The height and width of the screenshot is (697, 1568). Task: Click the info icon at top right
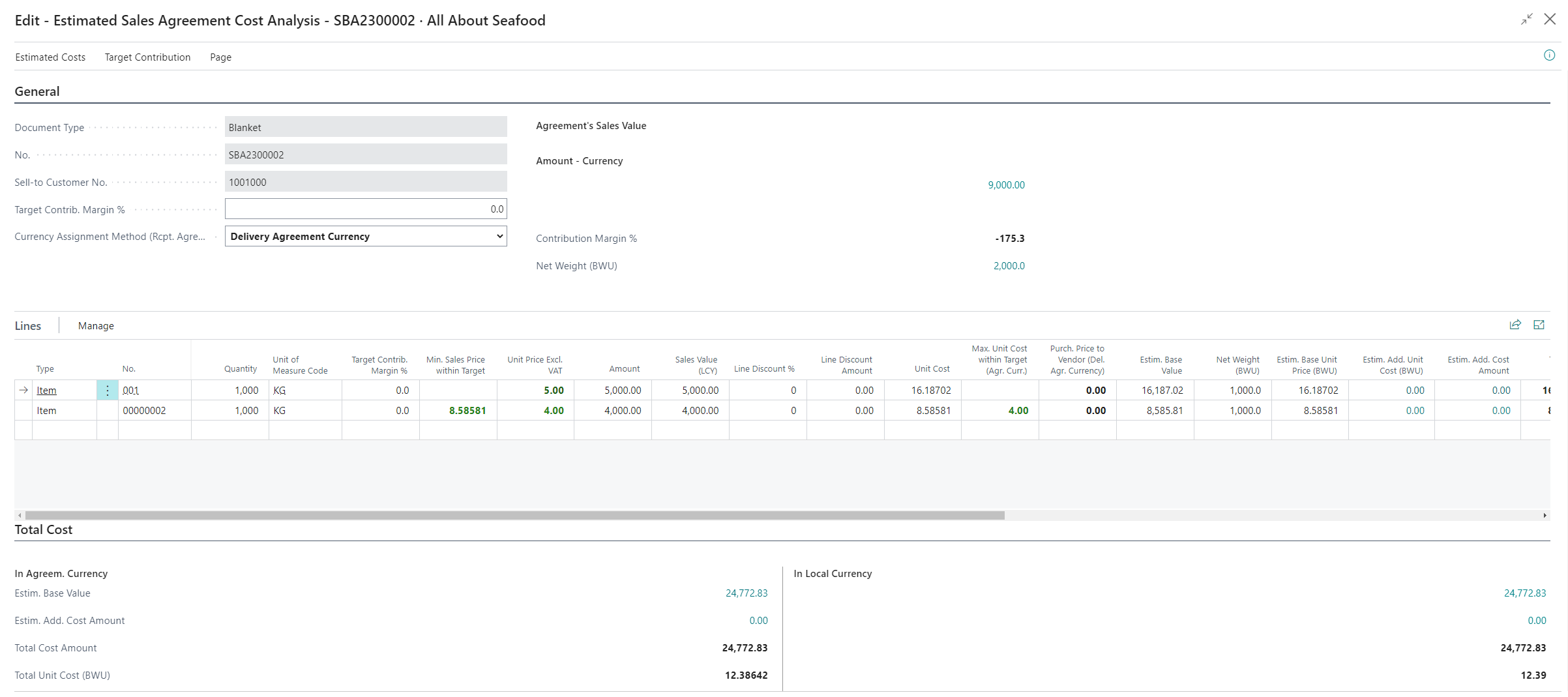1549,55
